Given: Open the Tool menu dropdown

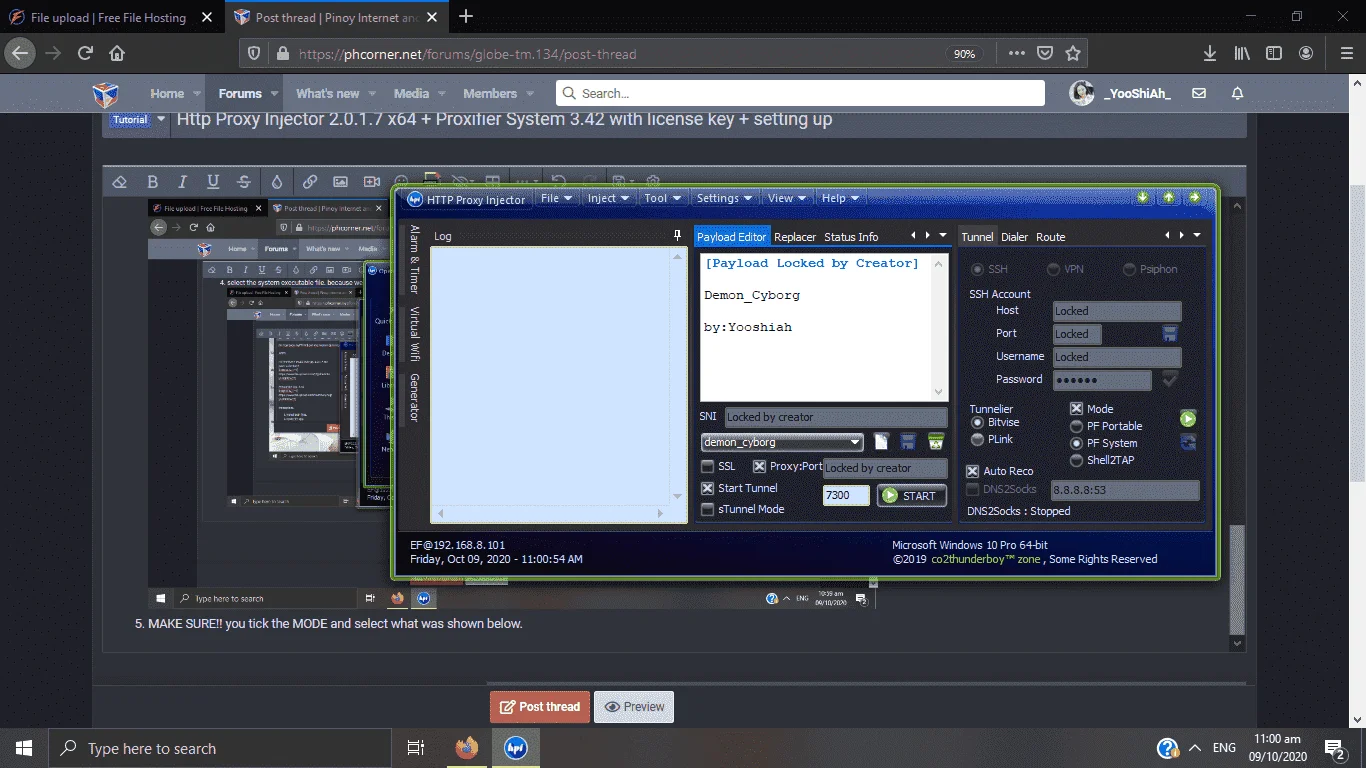Looking at the screenshot, I should point(662,198).
